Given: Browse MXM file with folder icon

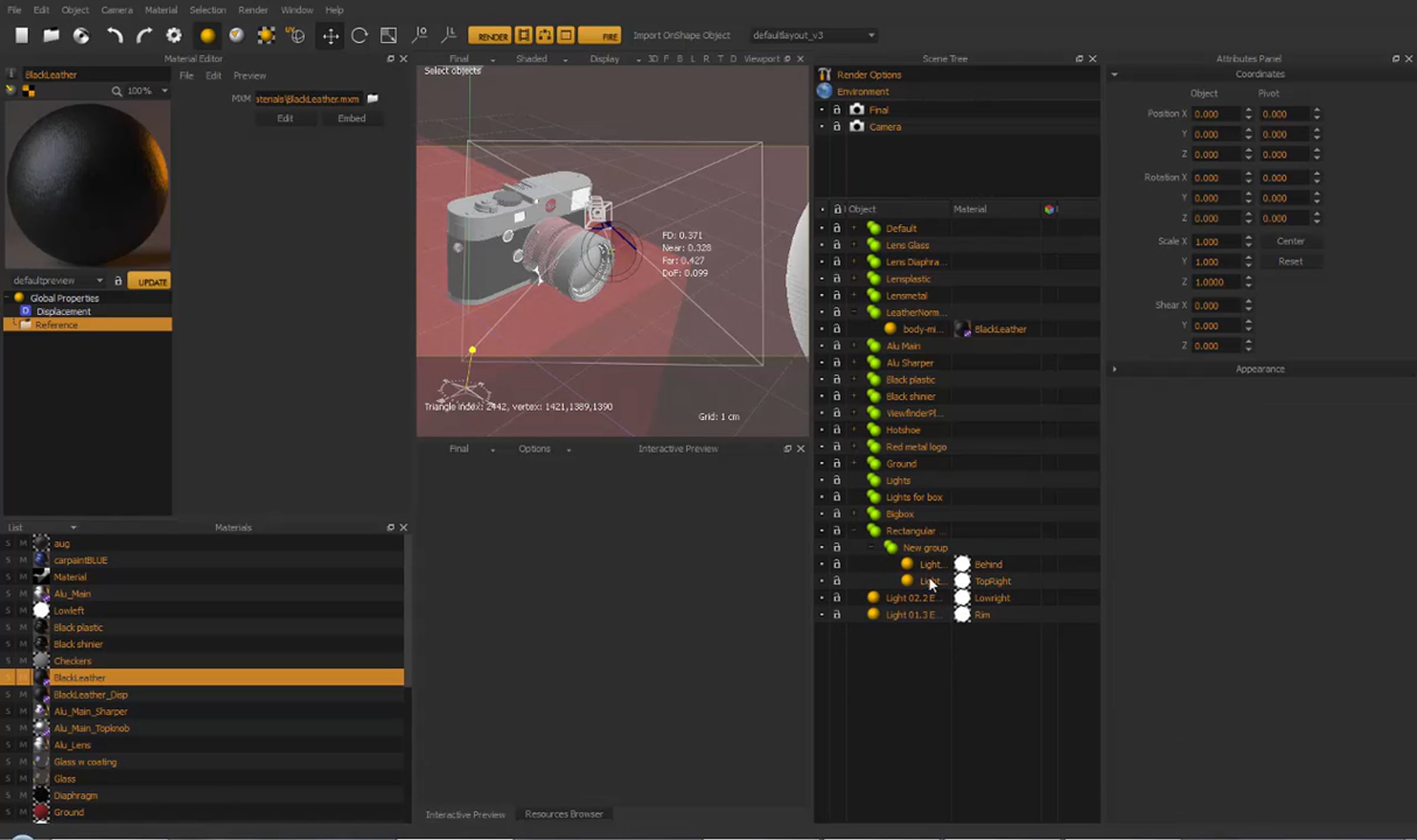Looking at the screenshot, I should tap(373, 99).
